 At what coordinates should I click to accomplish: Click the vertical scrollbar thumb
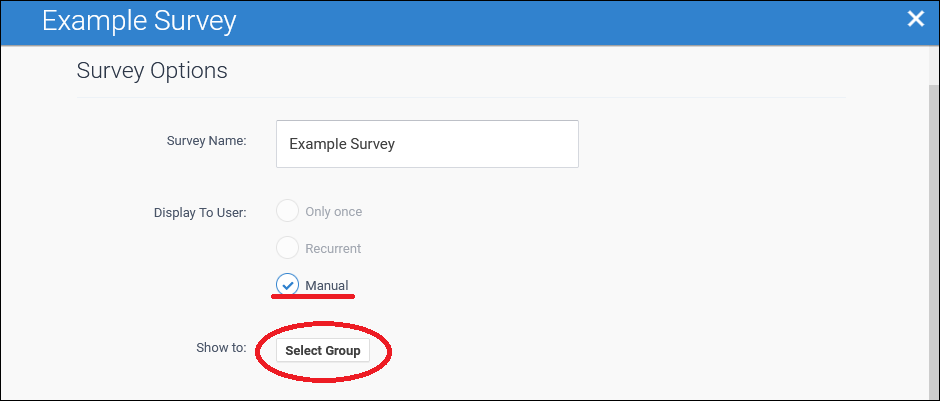(x=933, y=240)
